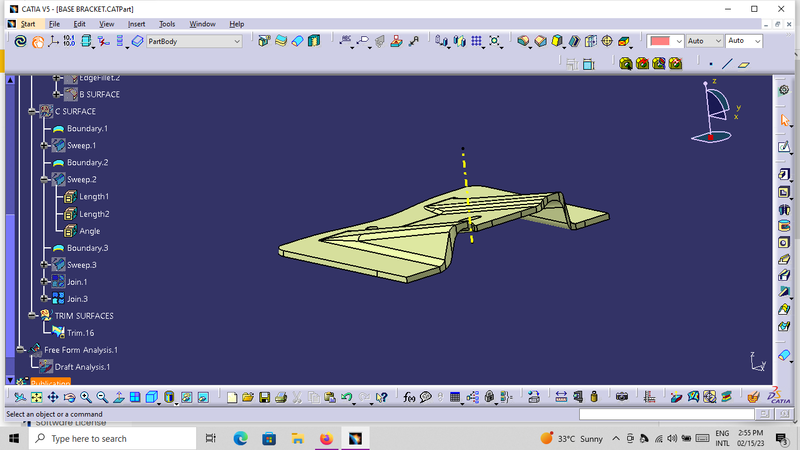Click the Measure Between icon
Viewport: 800px width, 450px height.
click(x=561, y=397)
